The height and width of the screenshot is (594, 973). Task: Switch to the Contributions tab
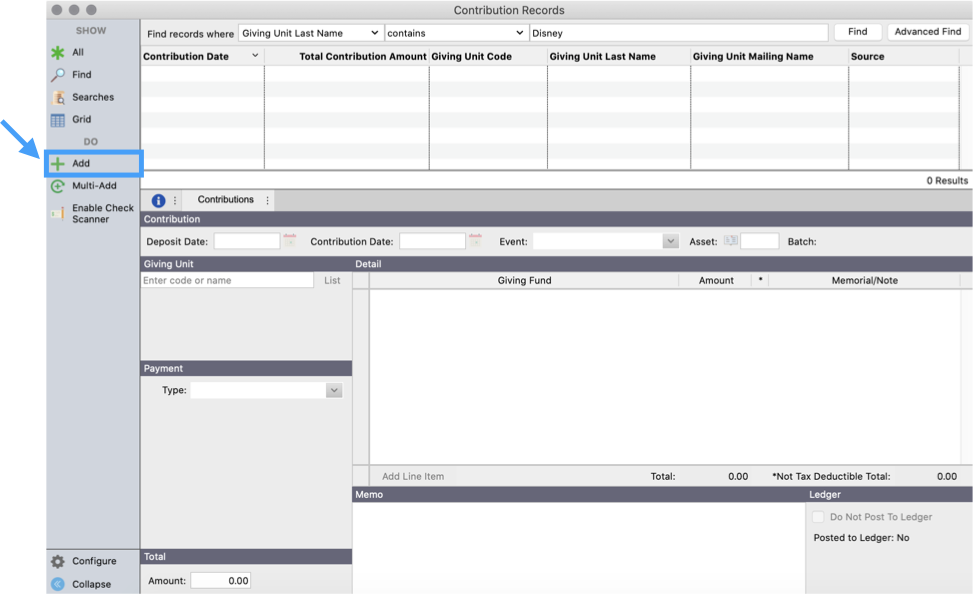pyautogui.click(x=227, y=199)
